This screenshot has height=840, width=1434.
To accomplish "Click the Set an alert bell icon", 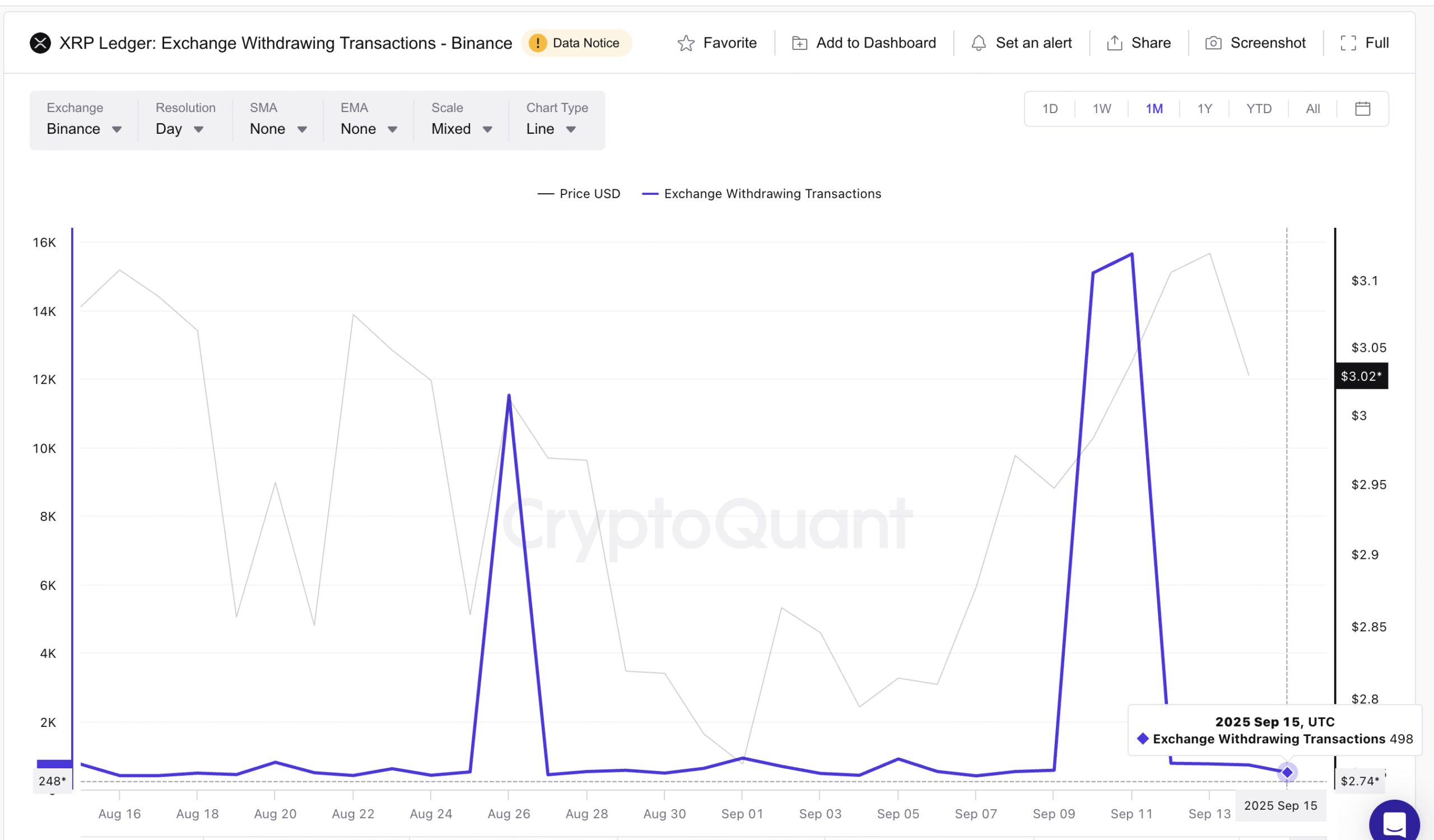I will point(979,43).
